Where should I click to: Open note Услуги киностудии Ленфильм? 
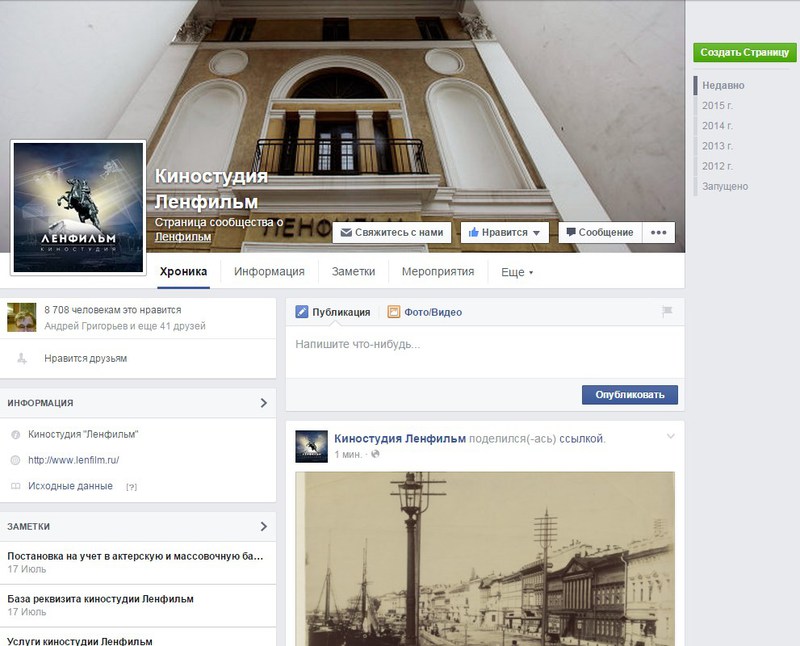(80, 641)
